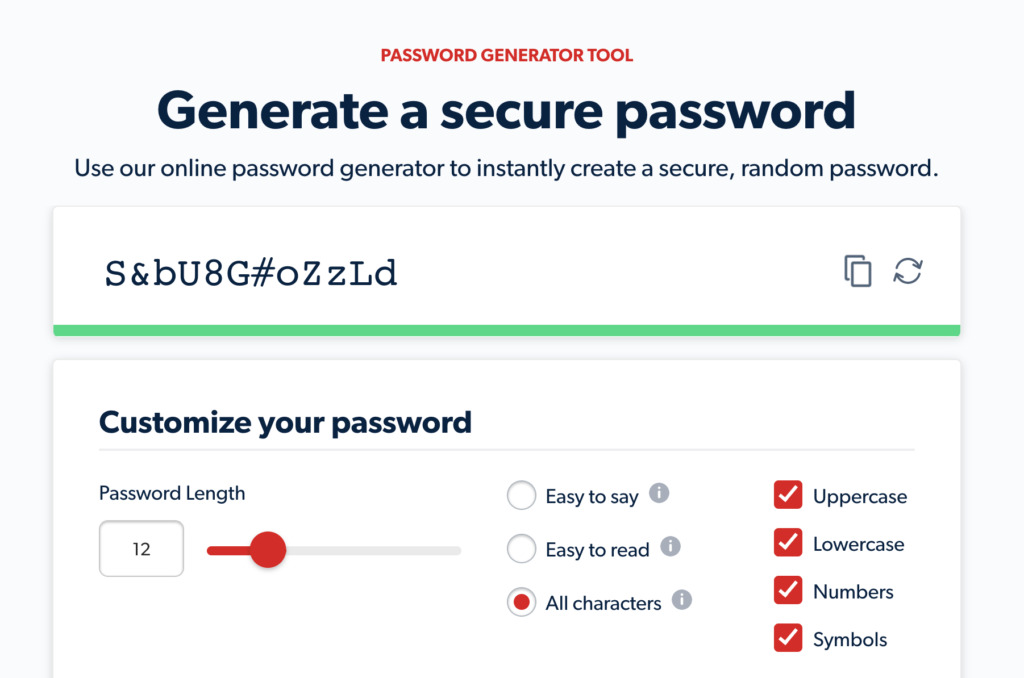Click the Uppercase label text
The width and height of the screenshot is (1024, 678).
(x=859, y=496)
